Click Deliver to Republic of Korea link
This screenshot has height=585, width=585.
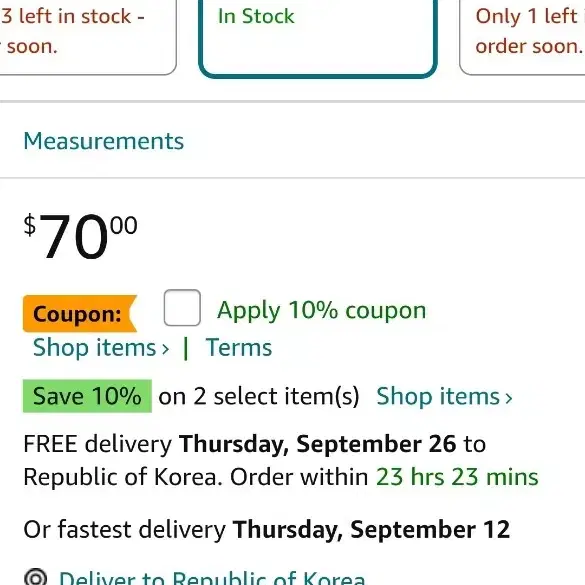point(212,578)
